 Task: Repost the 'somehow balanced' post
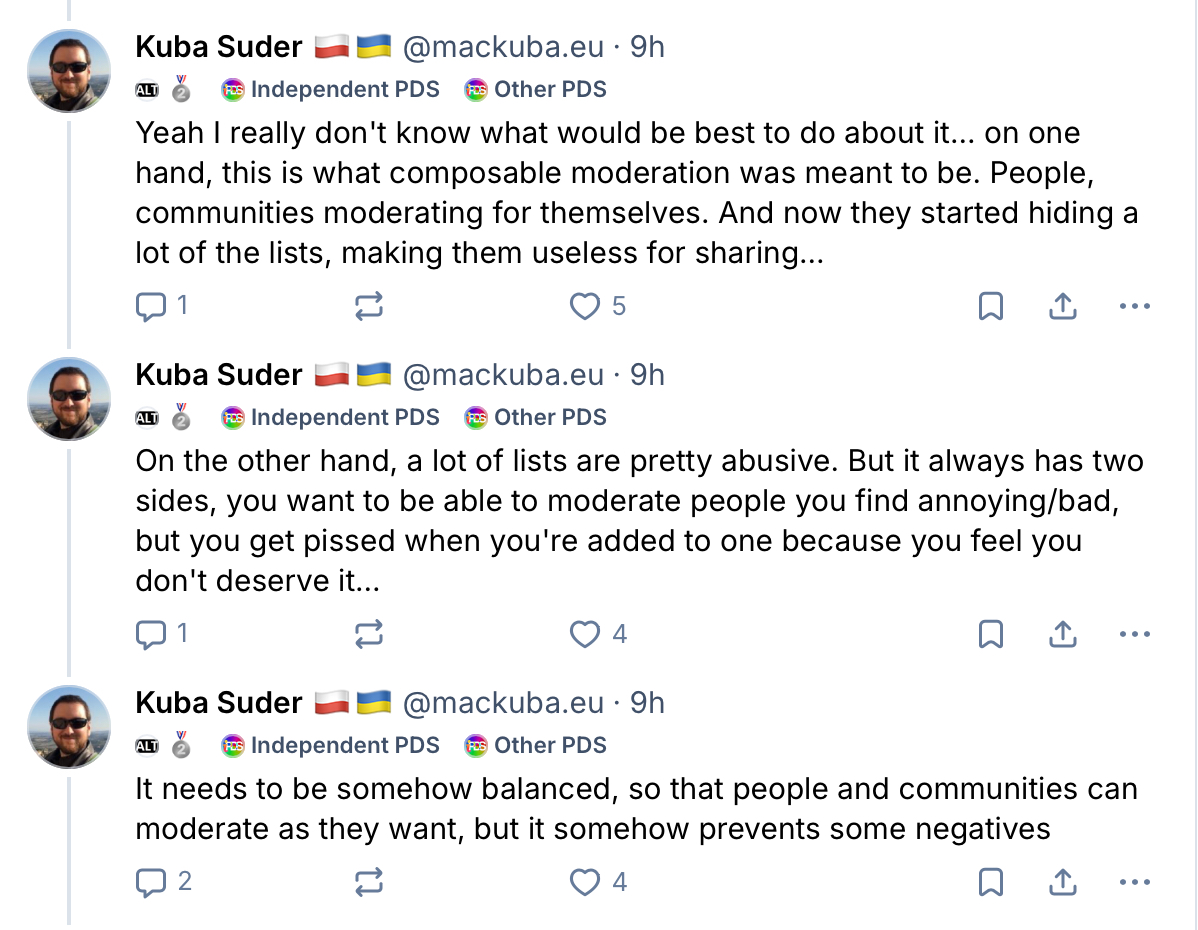tap(369, 882)
